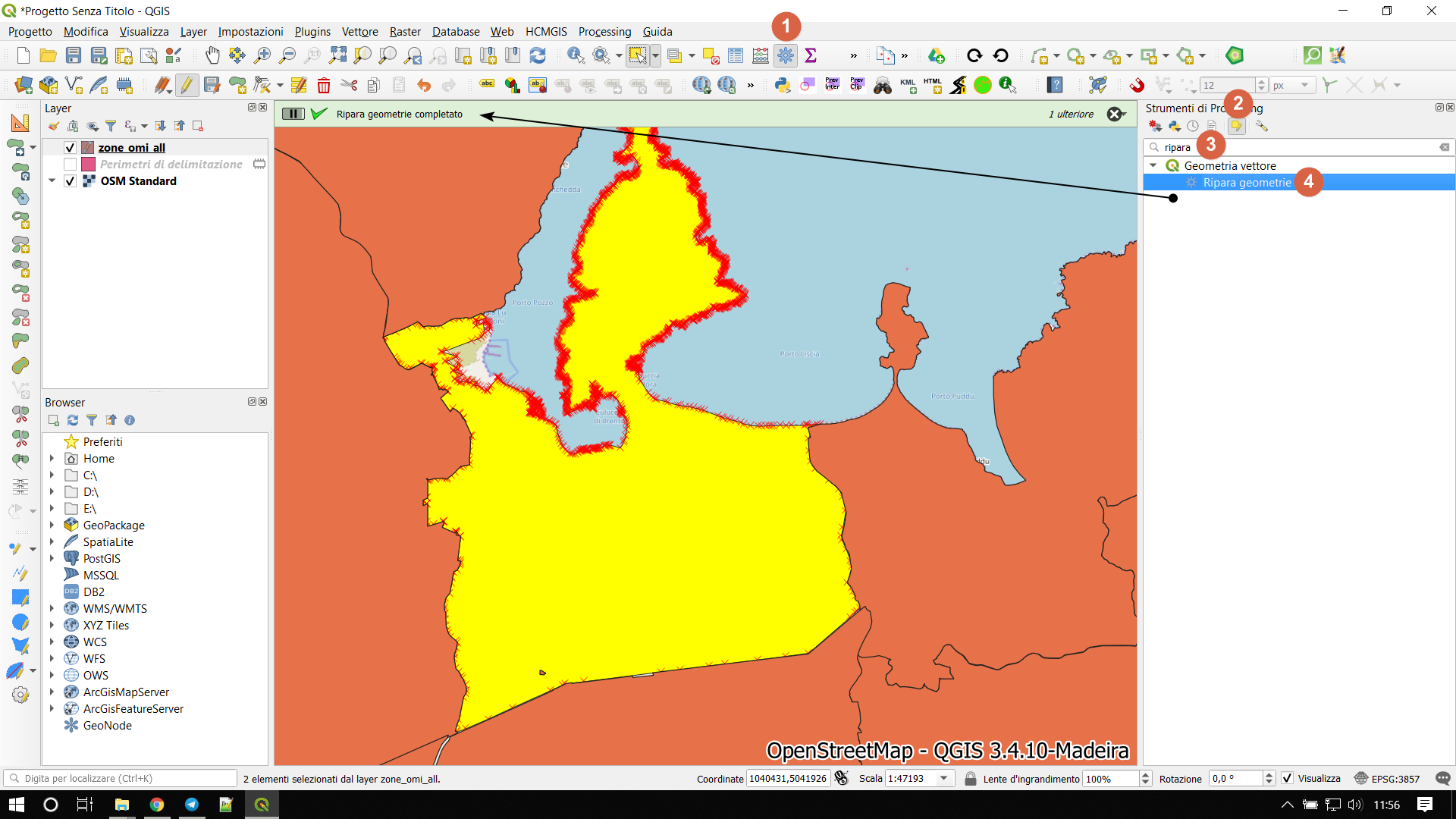Click the Delete Selected trash icon
The image size is (1456, 819).
pyautogui.click(x=324, y=85)
